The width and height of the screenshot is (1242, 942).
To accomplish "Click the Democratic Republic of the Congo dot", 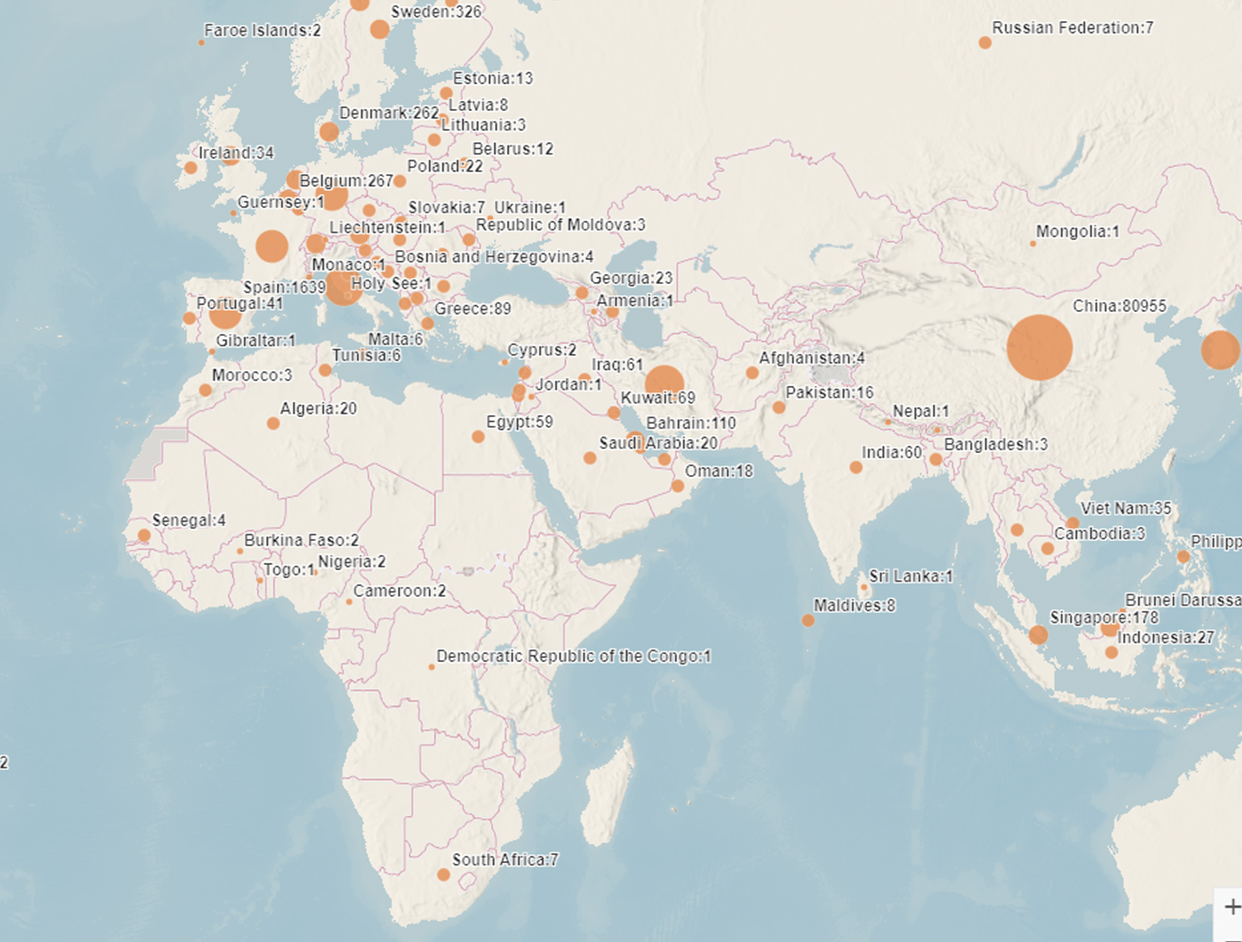I will click(432, 666).
